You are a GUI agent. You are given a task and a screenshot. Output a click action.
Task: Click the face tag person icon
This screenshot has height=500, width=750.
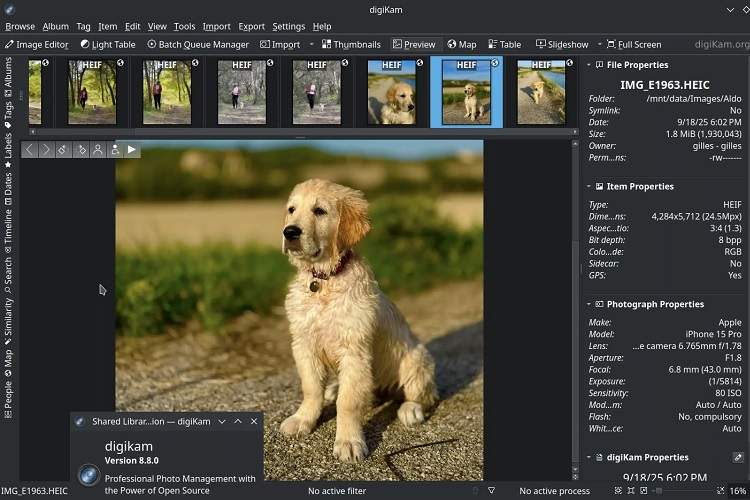[x=98, y=150]
